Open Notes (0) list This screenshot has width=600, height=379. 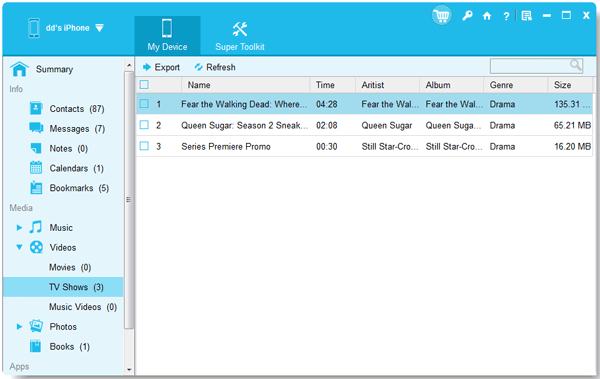tap(69, 149)
